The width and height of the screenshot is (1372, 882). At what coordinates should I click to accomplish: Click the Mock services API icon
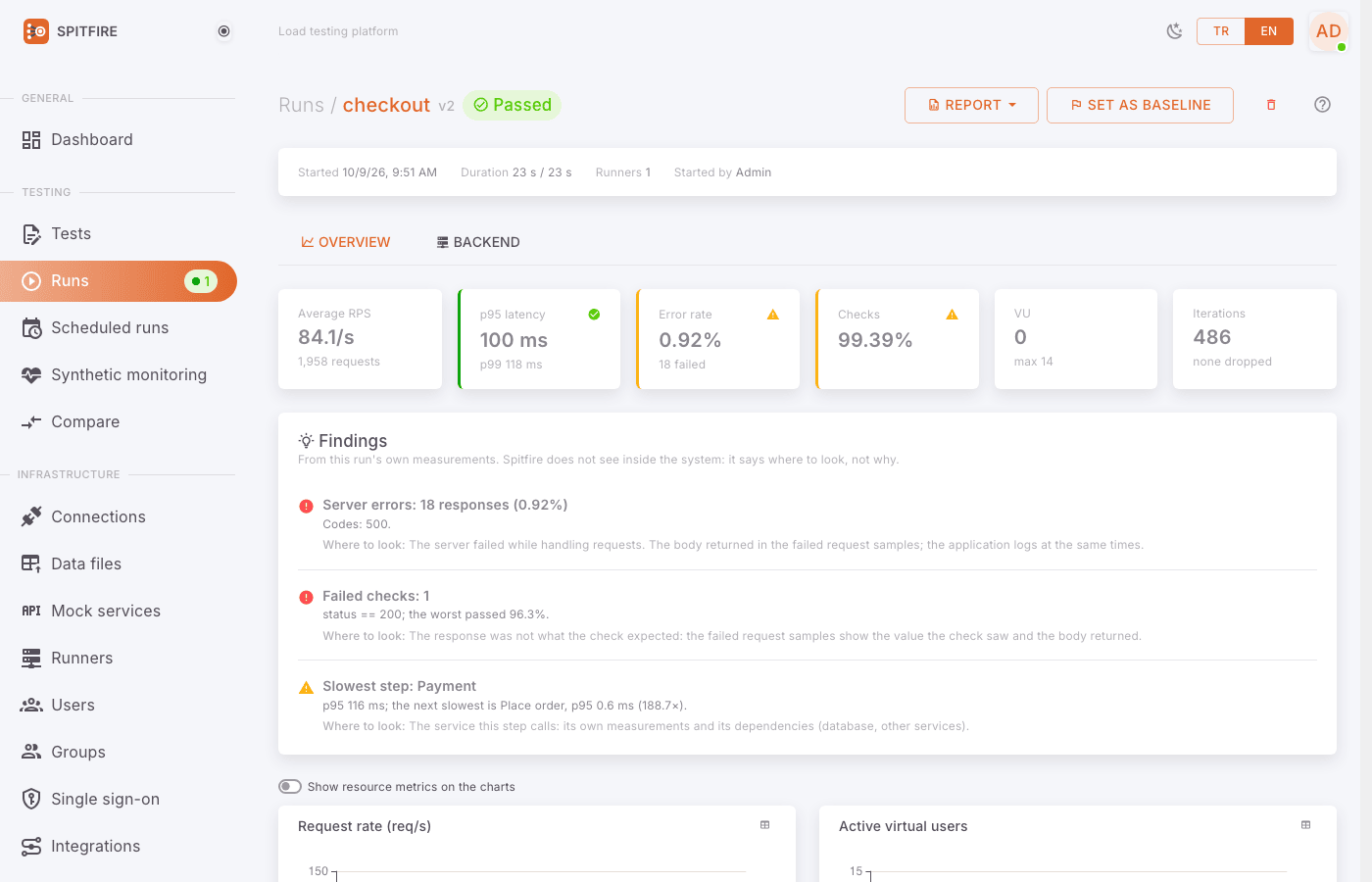point(31,611)
